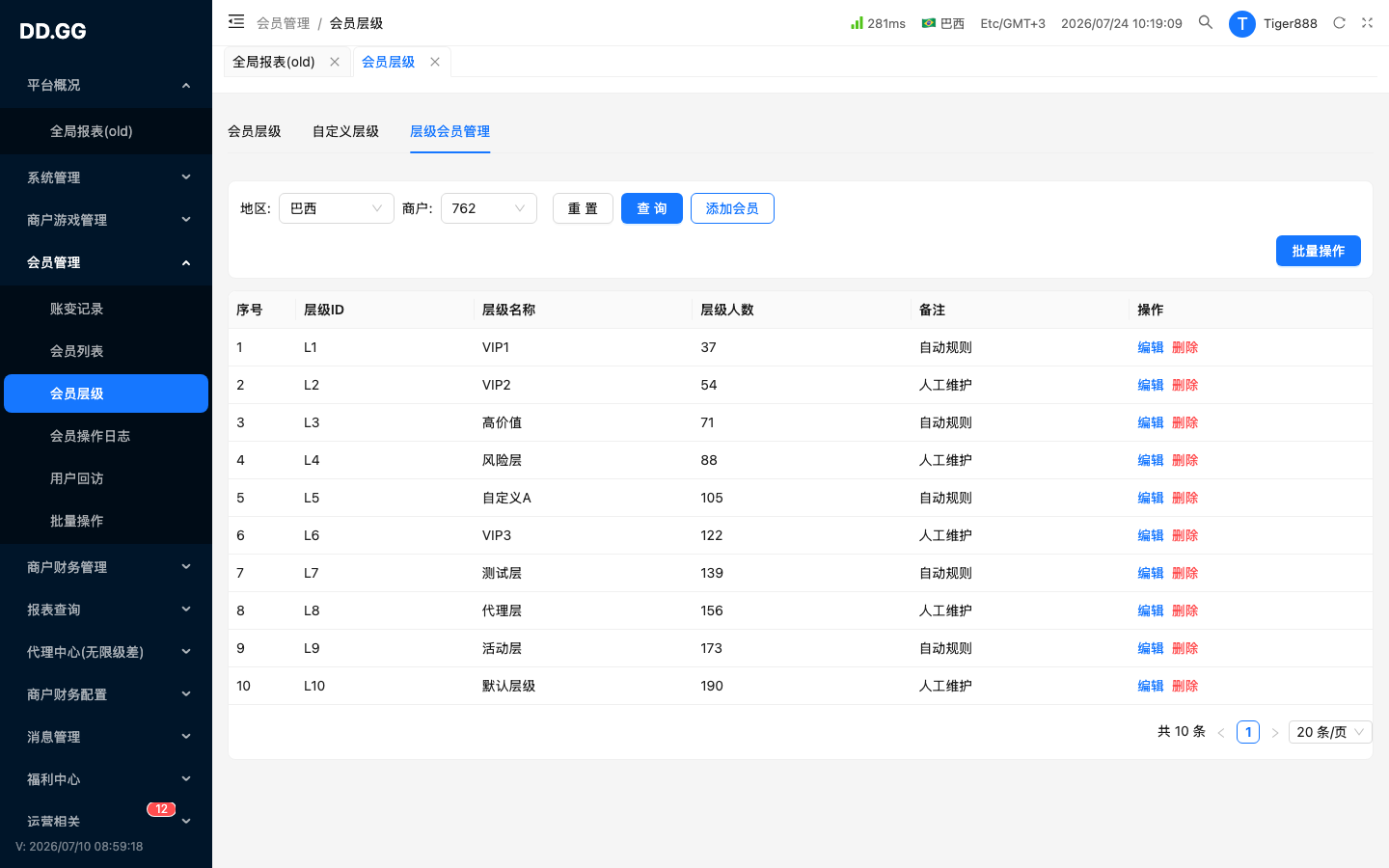Switch to the 全局报表(old) page tab
The height and width of the screenshot is (868, 1389).
pyautogui.click(x=274, y=62)
